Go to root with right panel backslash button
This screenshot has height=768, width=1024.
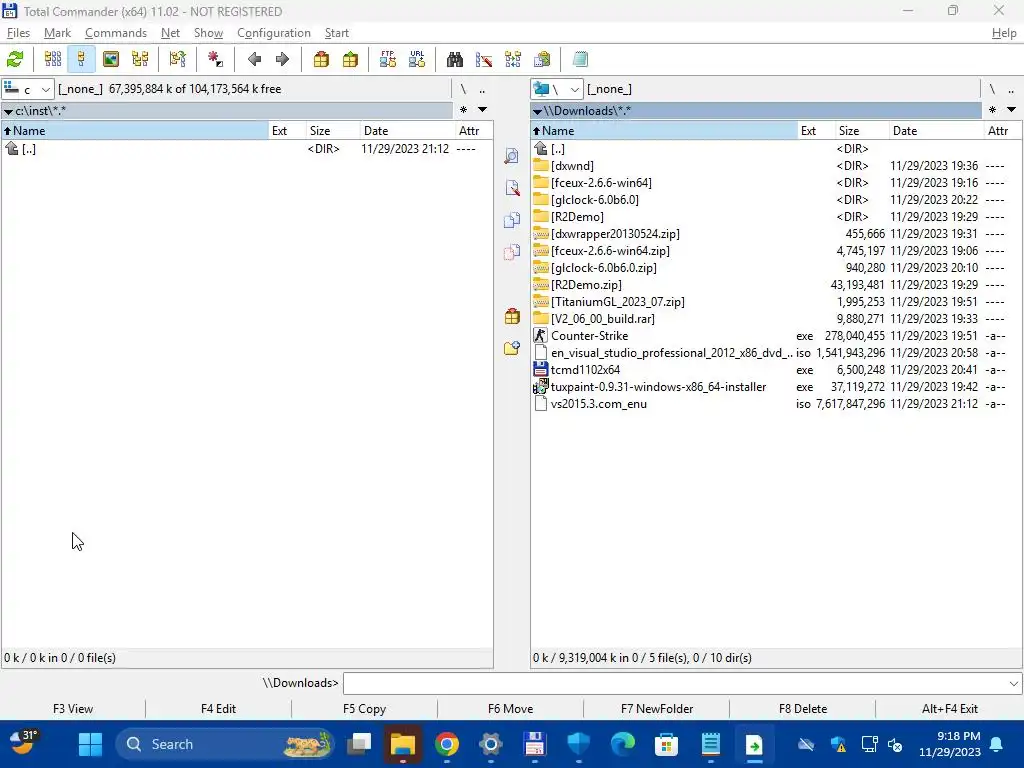click(x=992, y=89)
